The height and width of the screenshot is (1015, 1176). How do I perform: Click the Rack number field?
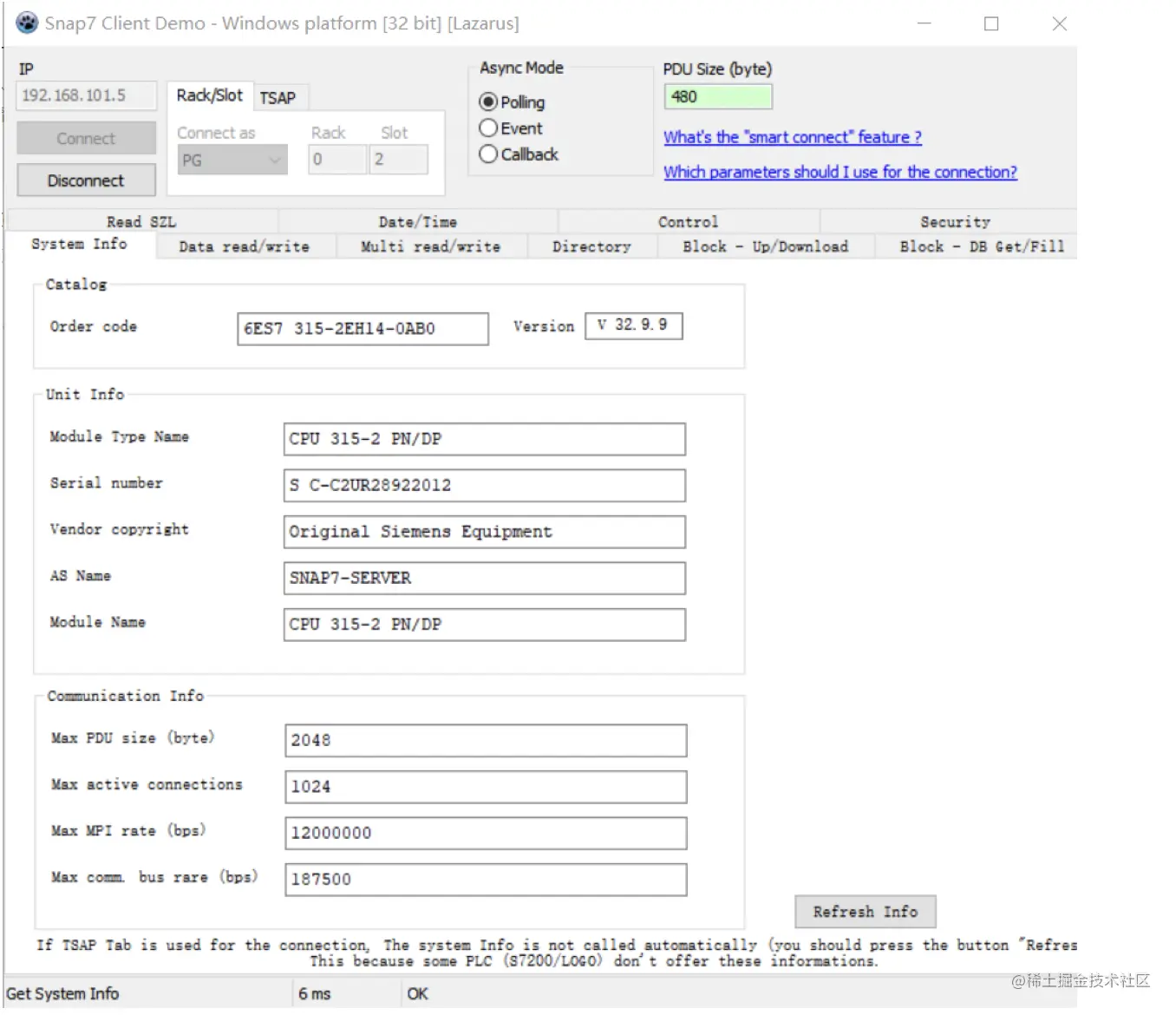pyautogui.click(x=337, y=160)
